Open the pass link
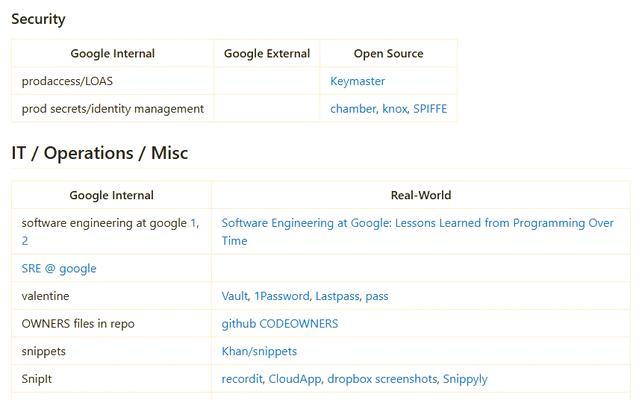The width and height of the screenshot is (639, 400). tap(377, 297)
